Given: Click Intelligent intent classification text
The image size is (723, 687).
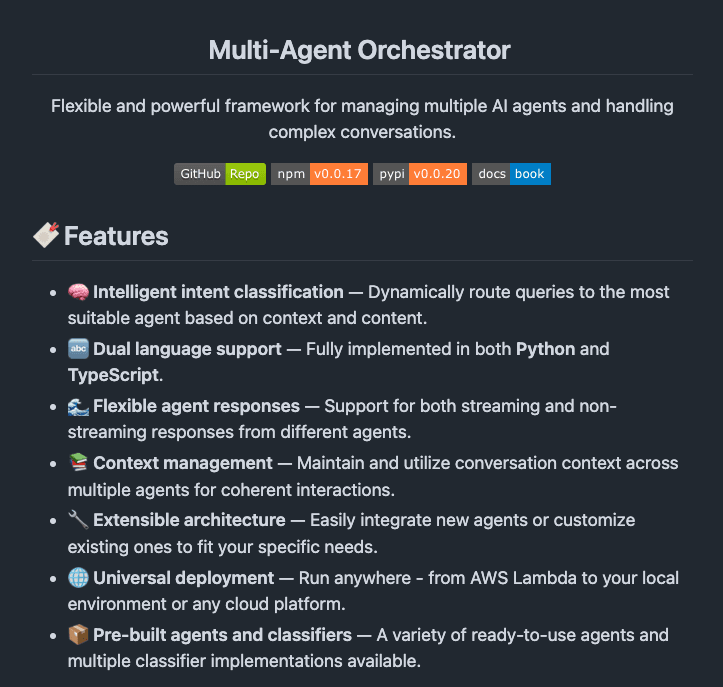Looking at the screenshot, I should pos(218,292).
